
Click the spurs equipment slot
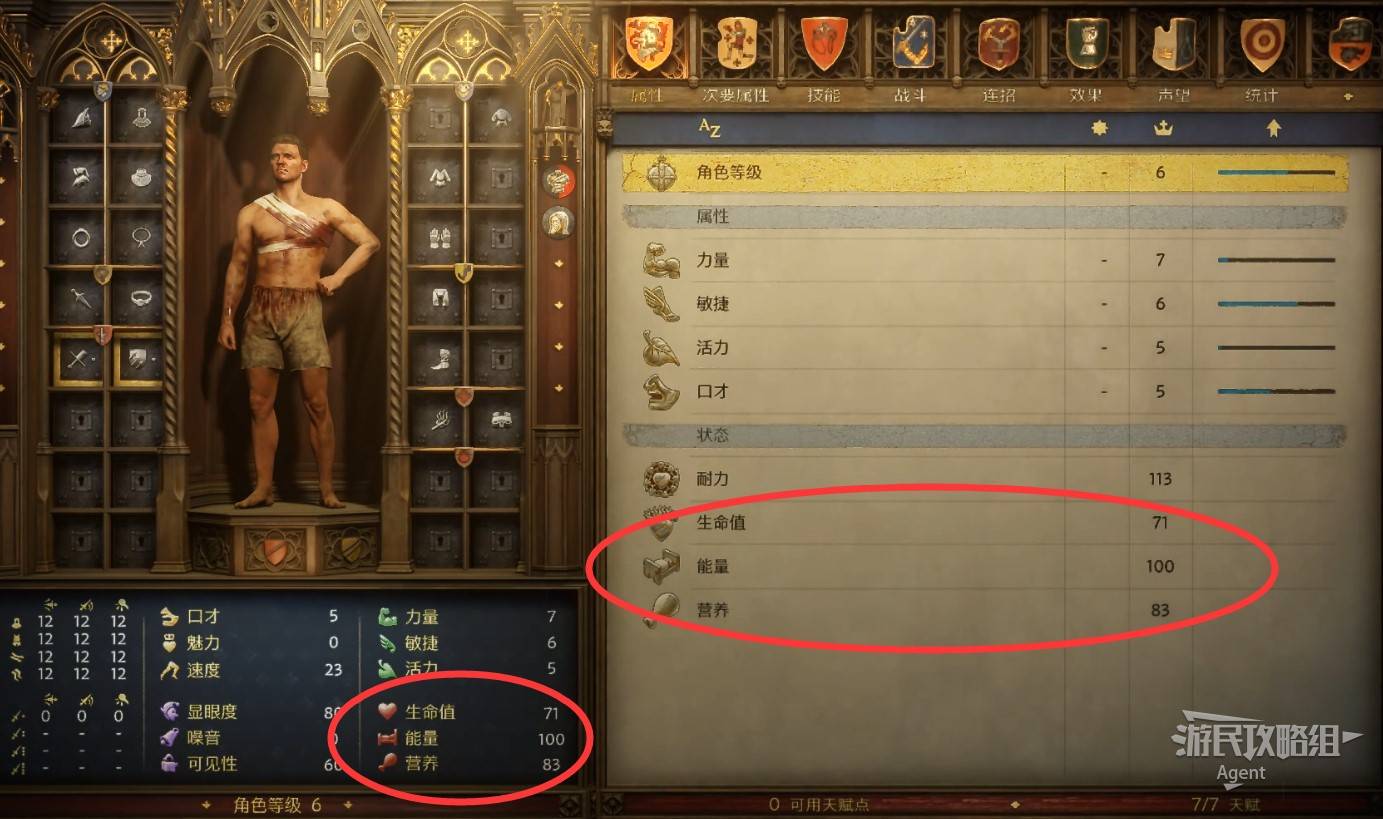[x=439, y=420]
